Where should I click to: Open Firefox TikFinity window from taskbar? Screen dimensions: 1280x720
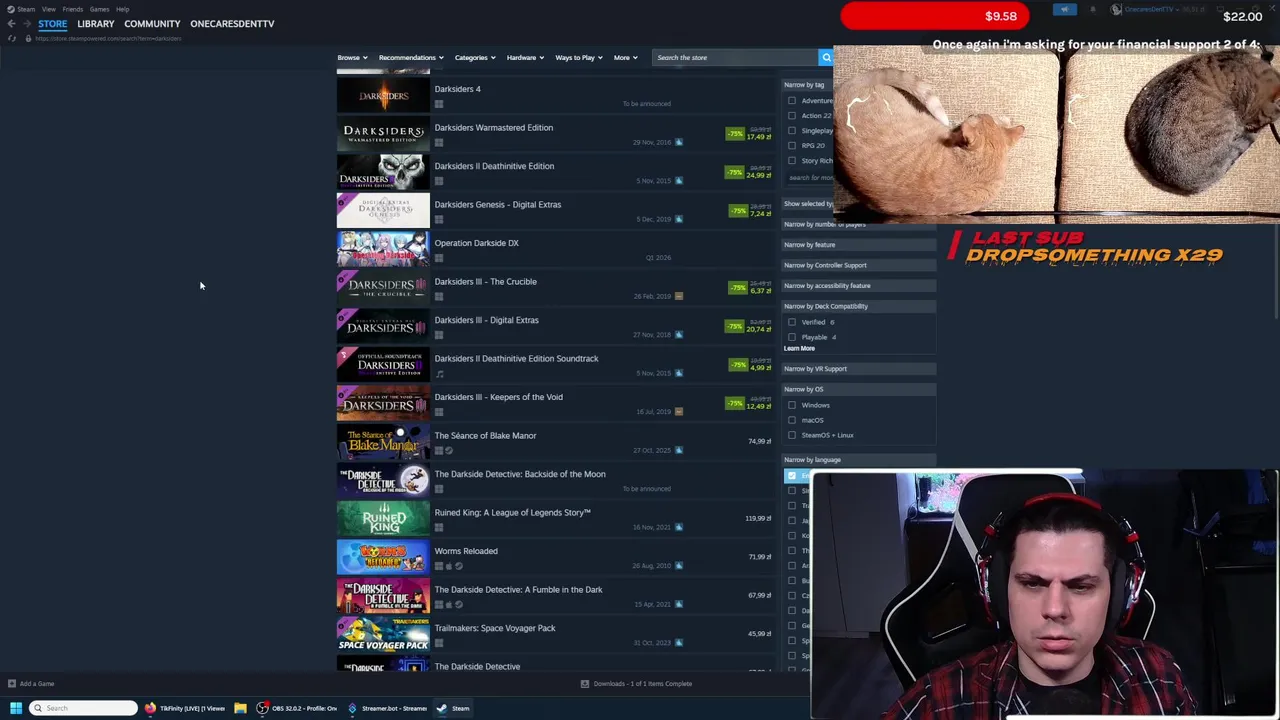point(186,708)
